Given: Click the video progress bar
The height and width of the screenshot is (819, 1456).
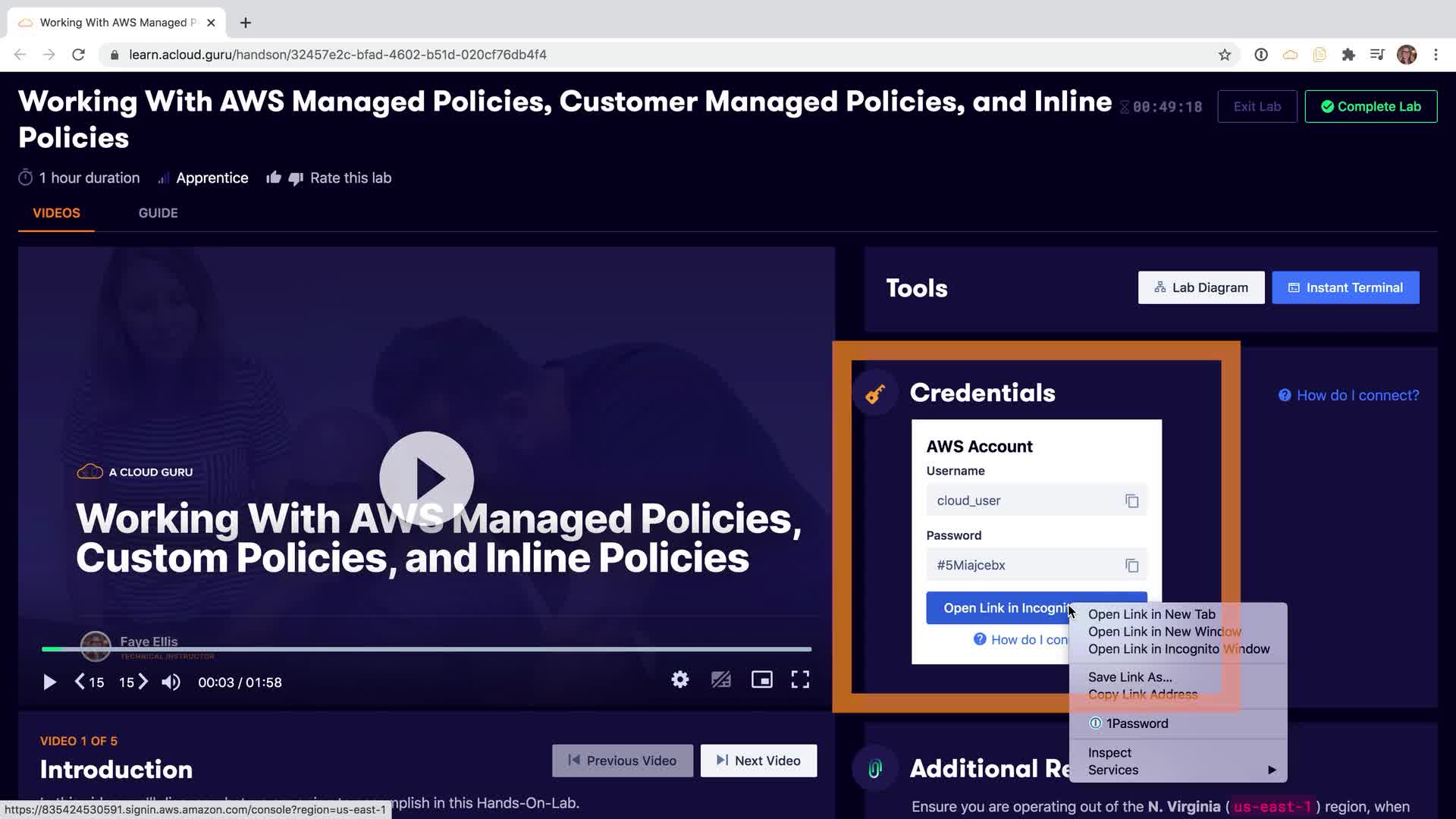Looking at the screenshot, I should (x=426, y=649).
